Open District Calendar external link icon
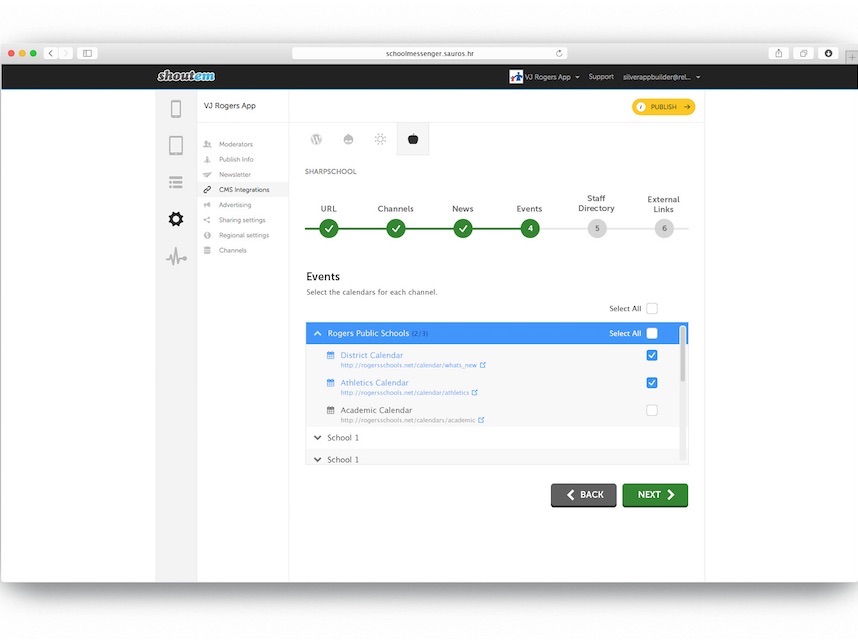The width and height of the screenshot is (858, 644). (x=483, y=365)
